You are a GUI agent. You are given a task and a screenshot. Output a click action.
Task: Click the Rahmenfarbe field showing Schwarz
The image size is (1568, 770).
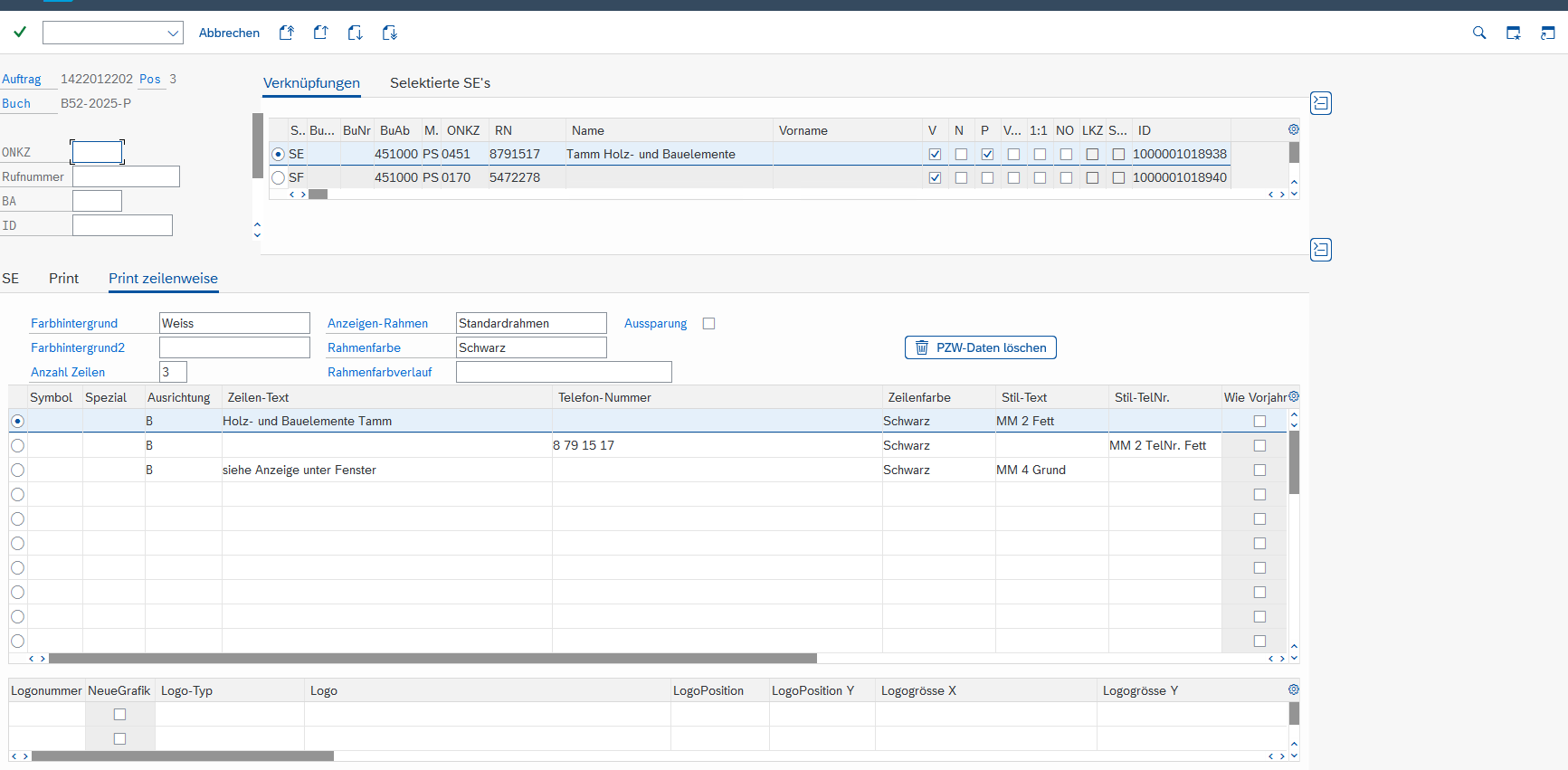[x=531, y=347]
